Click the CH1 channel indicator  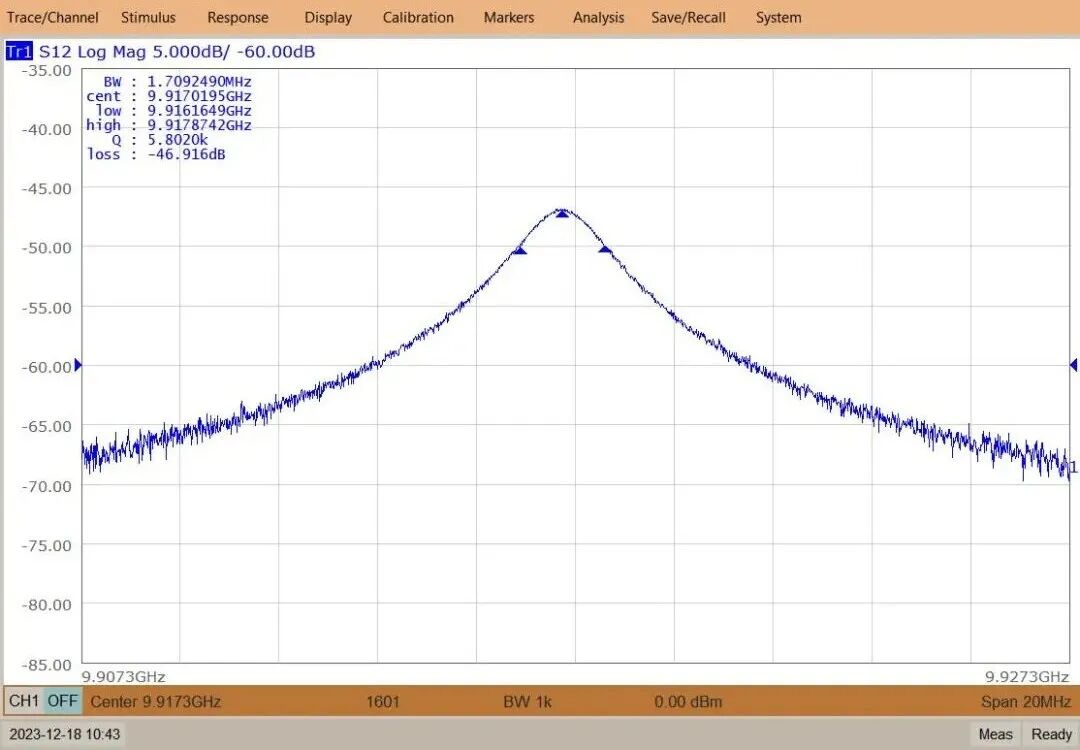(24, 701)
